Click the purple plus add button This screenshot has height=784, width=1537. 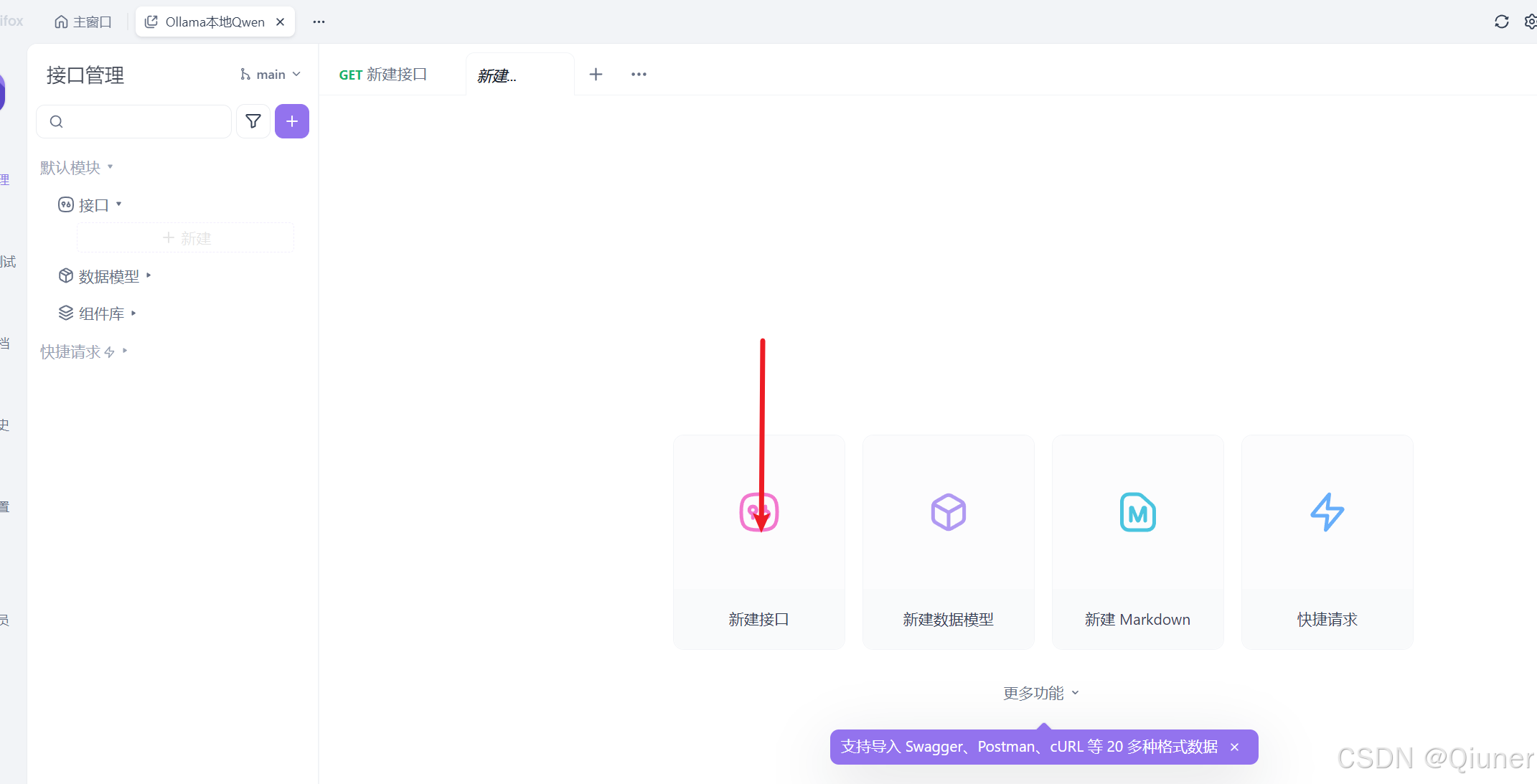tap(291, 121)
